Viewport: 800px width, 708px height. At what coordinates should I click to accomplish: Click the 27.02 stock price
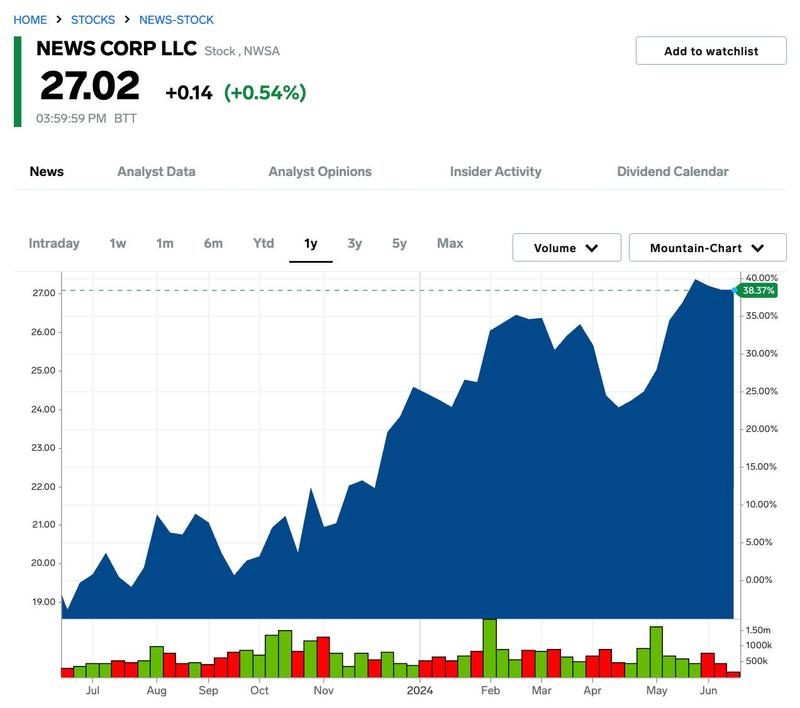90,86
